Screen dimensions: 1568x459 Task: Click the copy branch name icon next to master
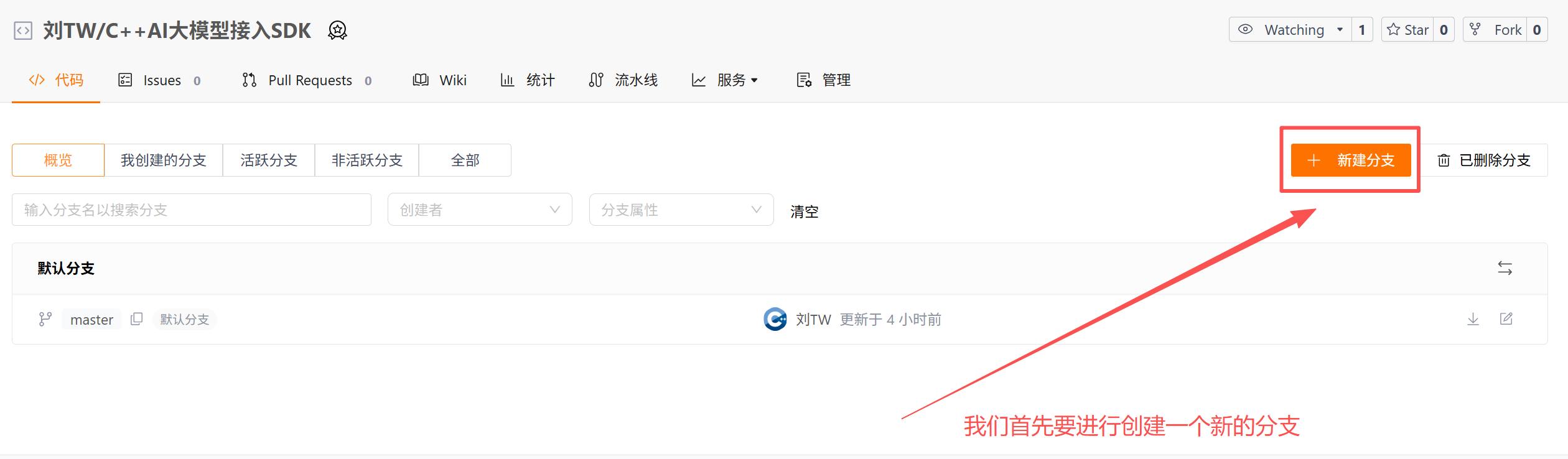[136, 319]
